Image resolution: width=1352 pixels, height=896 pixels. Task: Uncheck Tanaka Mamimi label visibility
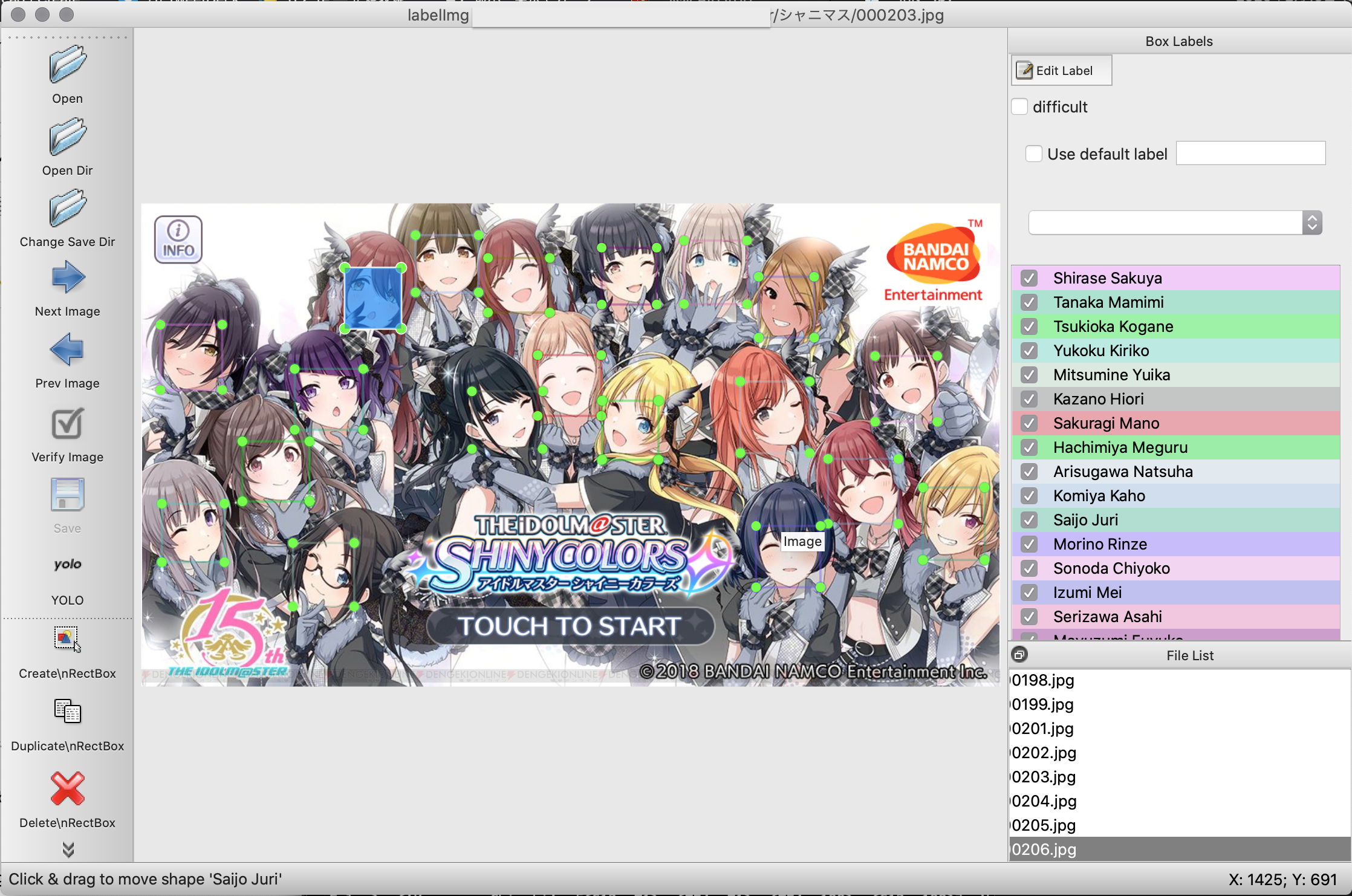1029,302
